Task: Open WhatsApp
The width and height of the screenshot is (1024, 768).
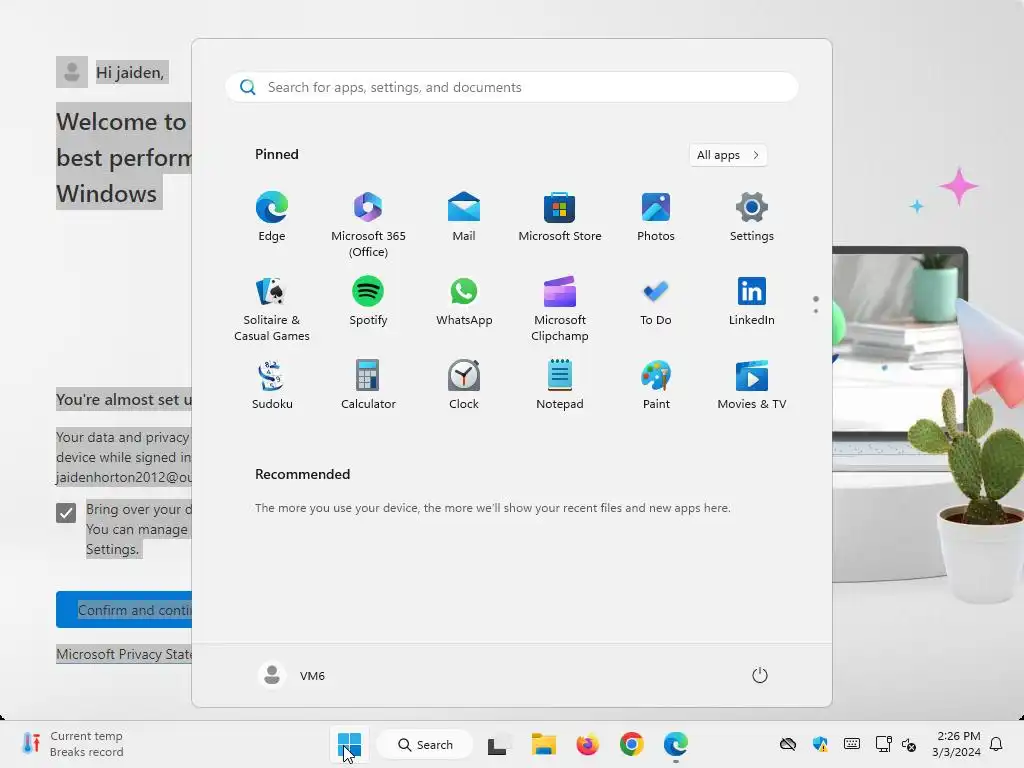Action: tap(464, 302)
